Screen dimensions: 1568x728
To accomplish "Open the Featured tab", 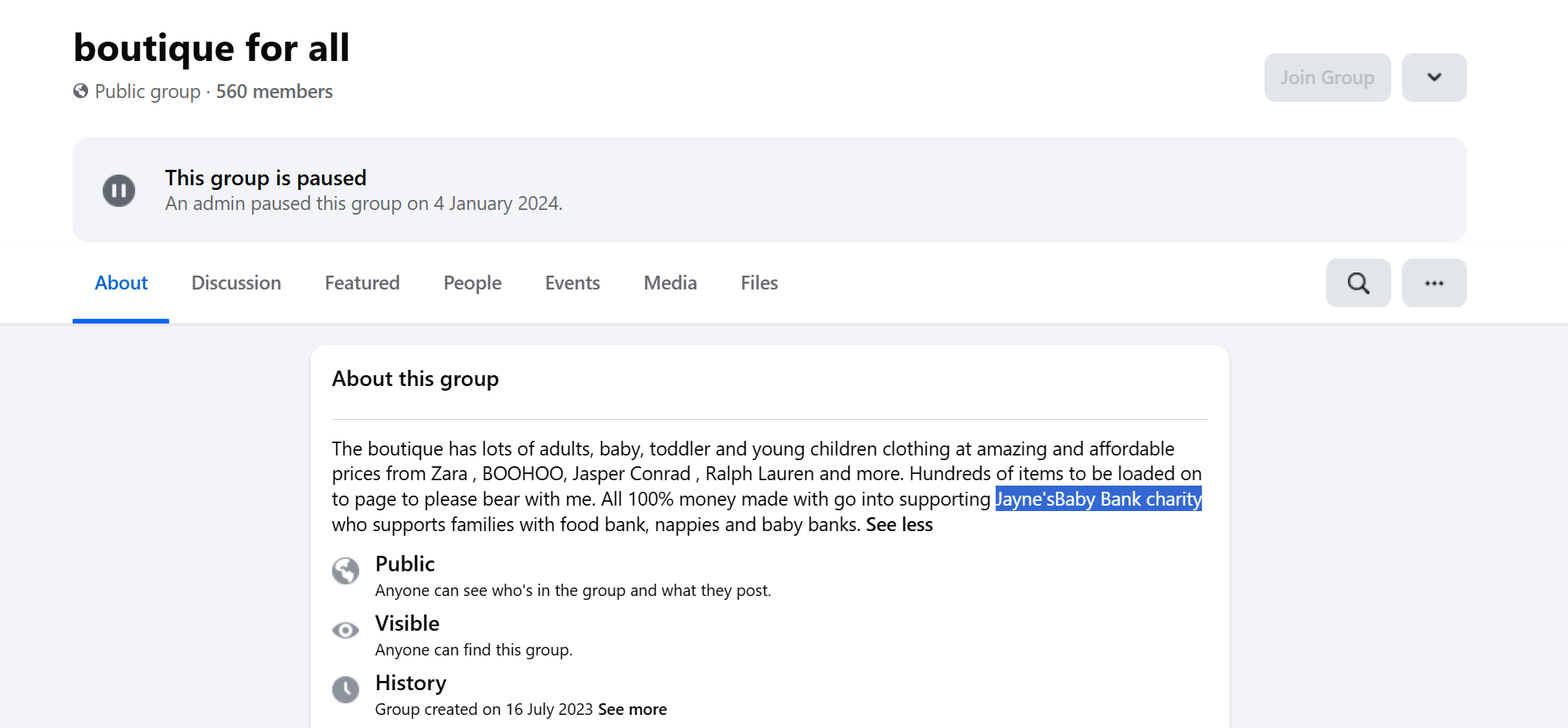I will click(361, 283).
